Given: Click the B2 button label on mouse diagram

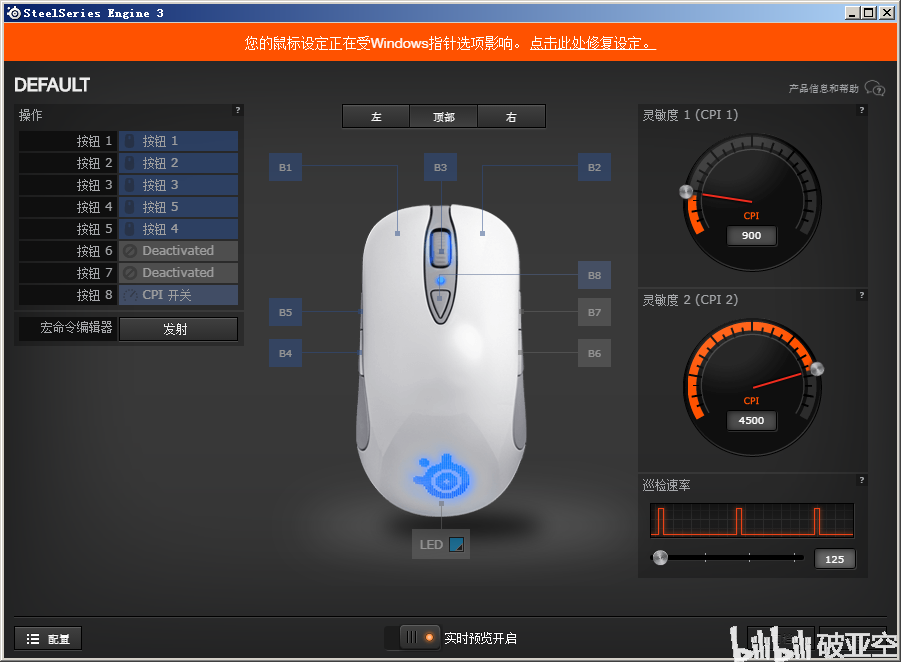Looking at the screenshot, I should (x=594, y=167).
